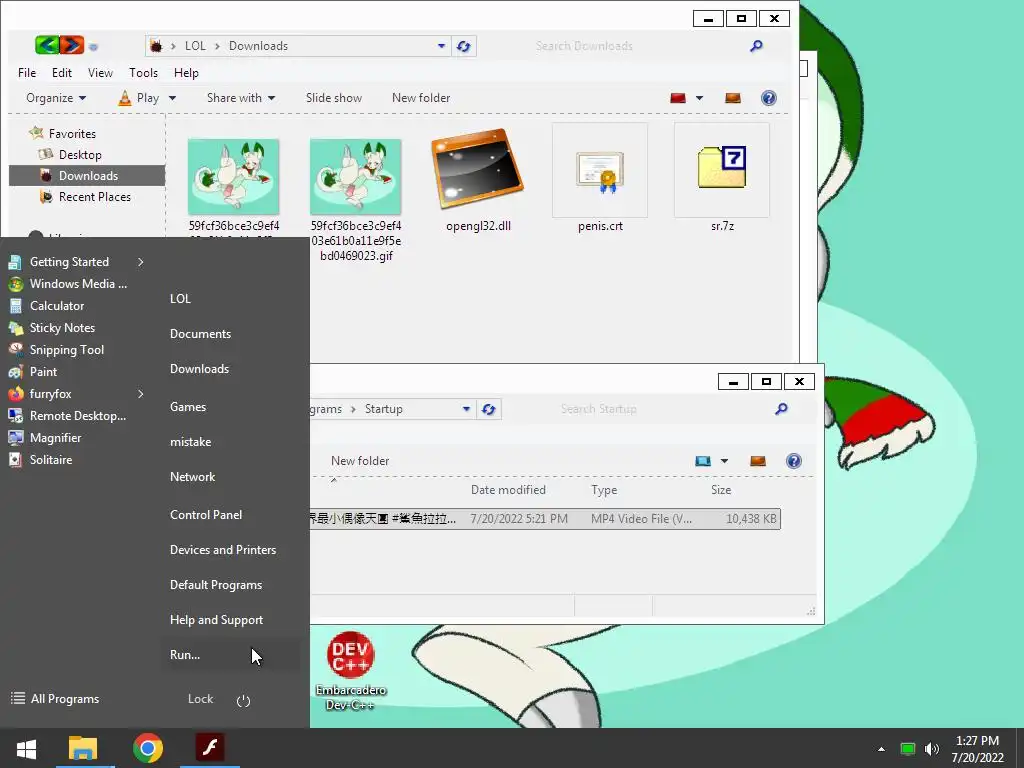The width and height of the screenshot is (1024, 768).
Task: Open the Help menu
Action: click(x=186, y=72)
